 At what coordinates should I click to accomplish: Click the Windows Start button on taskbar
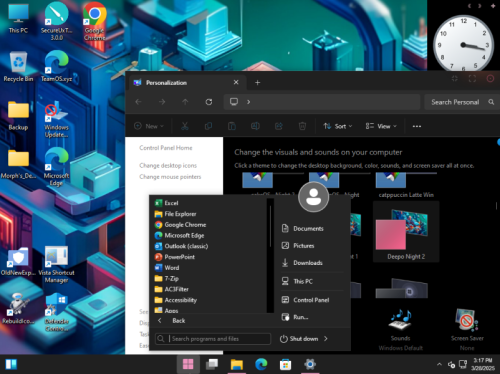[188, 364]
